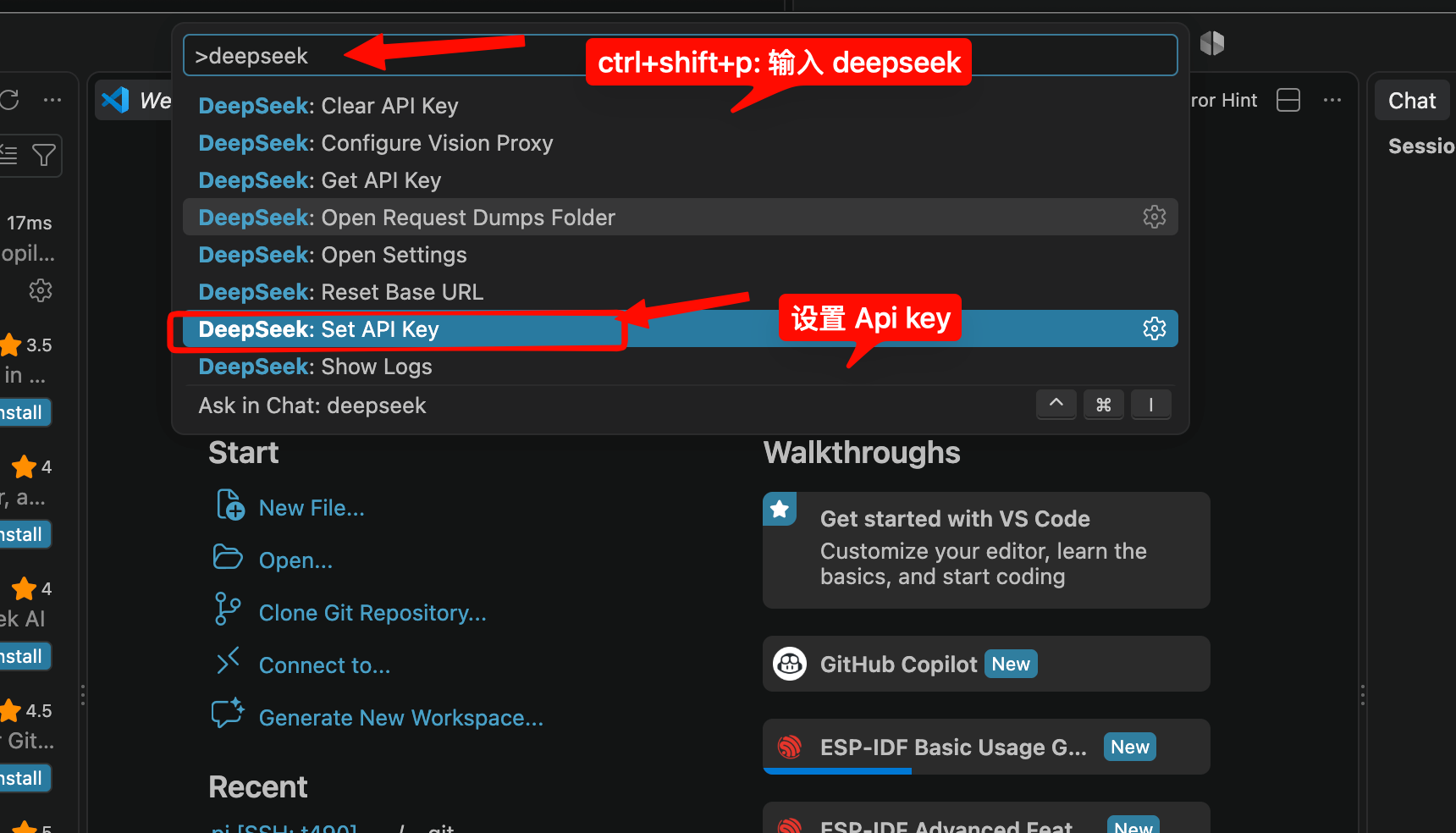This screenshot has height=833, width=1456.
Task: Open the manage gear under the 17ms extension
Action: click(41, 291)
